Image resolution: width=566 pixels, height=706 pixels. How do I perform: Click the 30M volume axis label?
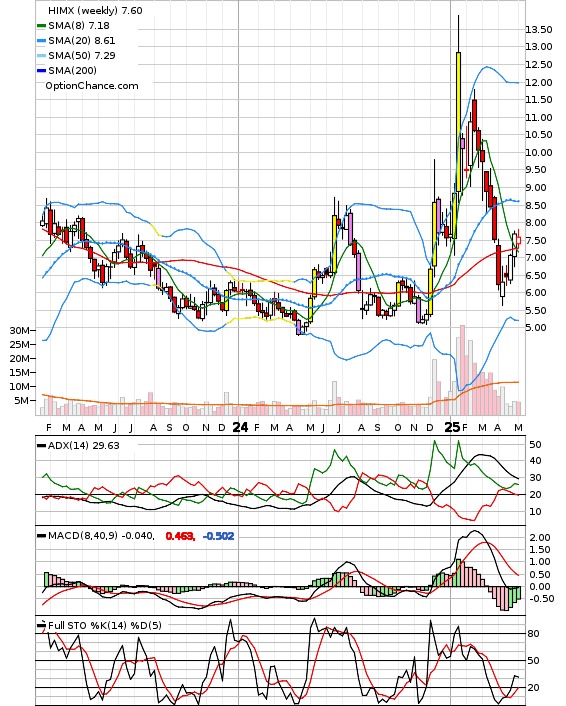tap(19, 330)
